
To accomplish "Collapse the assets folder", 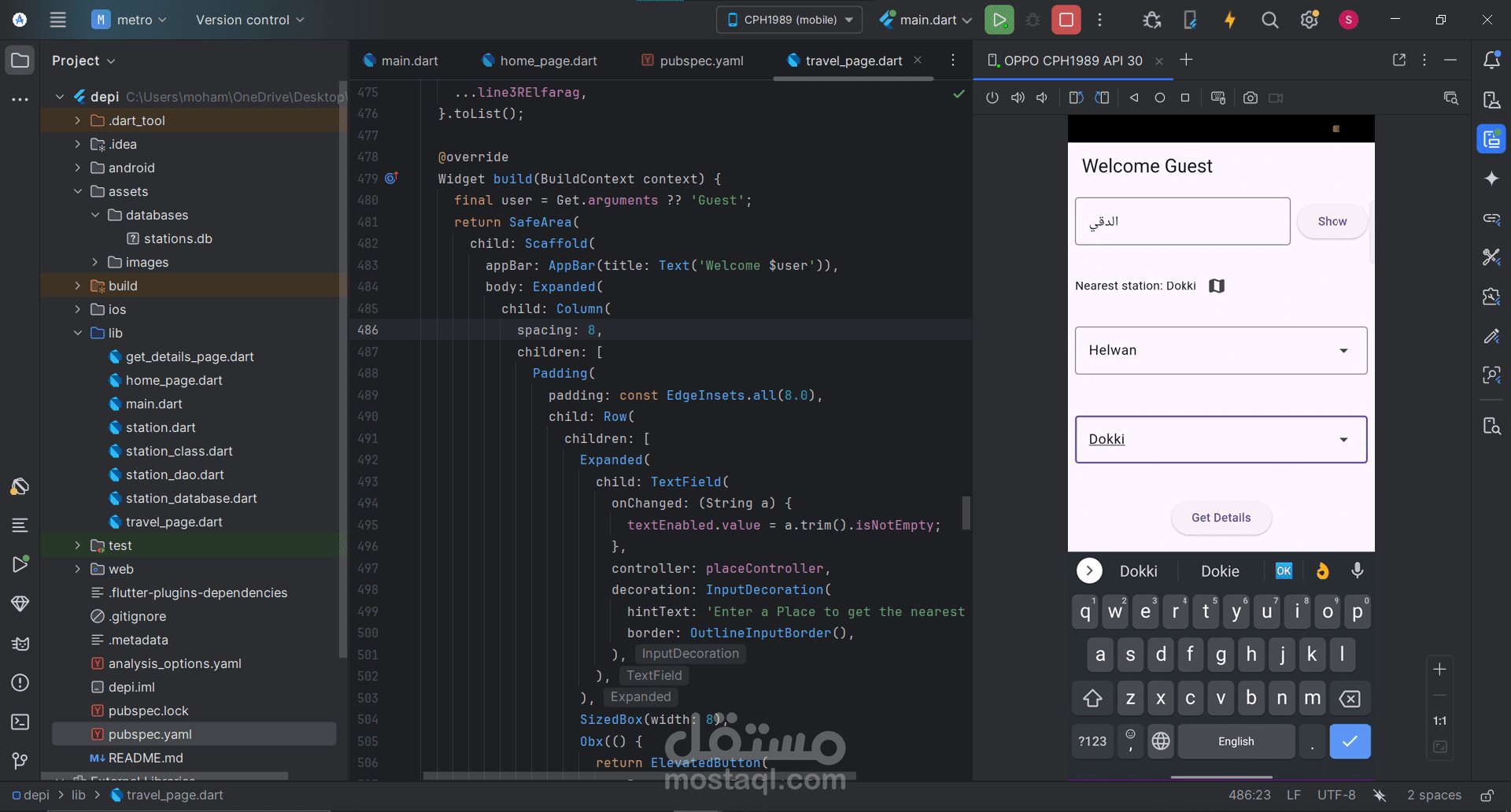I will click(x=77, y=191).
